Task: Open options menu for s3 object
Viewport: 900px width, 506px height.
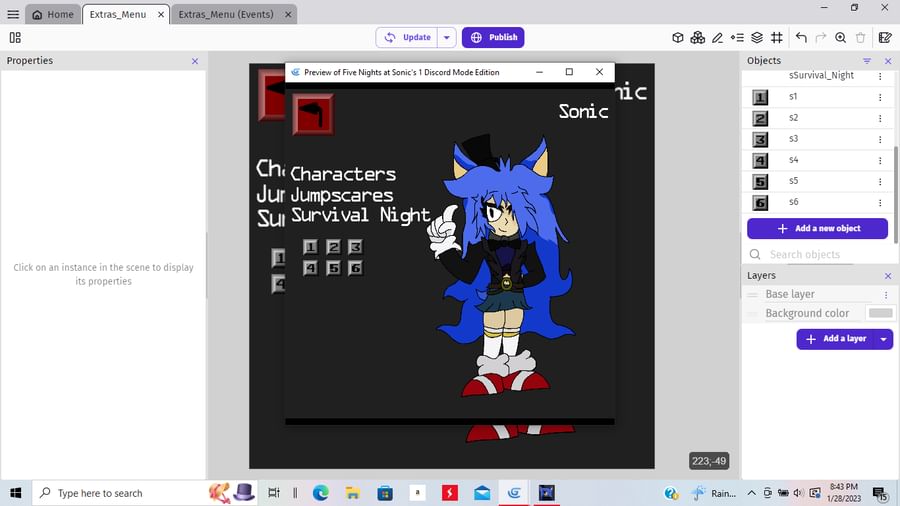Action: tap(880, 139)
